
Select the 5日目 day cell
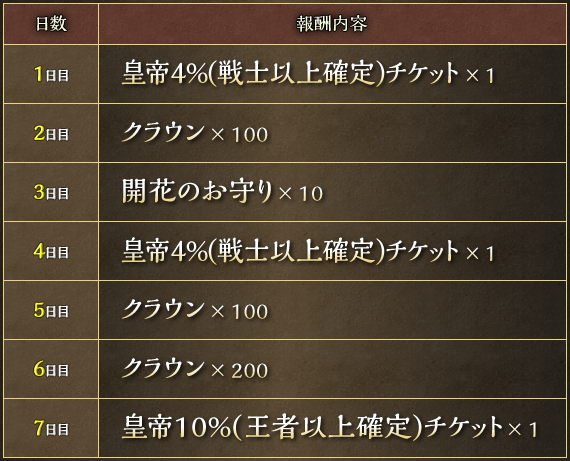[51, 310]
